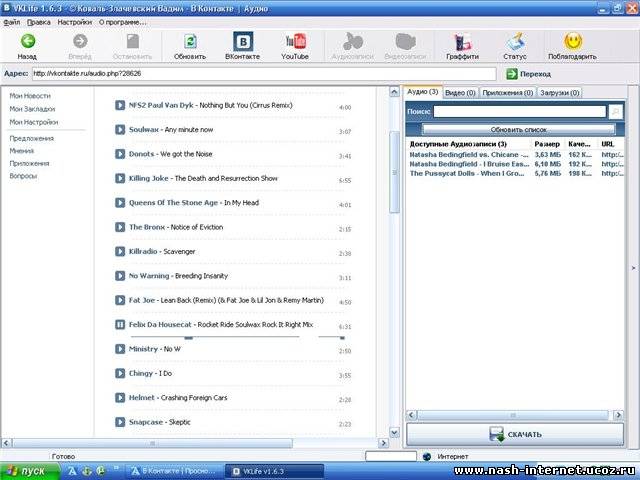Open Мои Закладки link
640x480 pixels.
pos(32,109)
